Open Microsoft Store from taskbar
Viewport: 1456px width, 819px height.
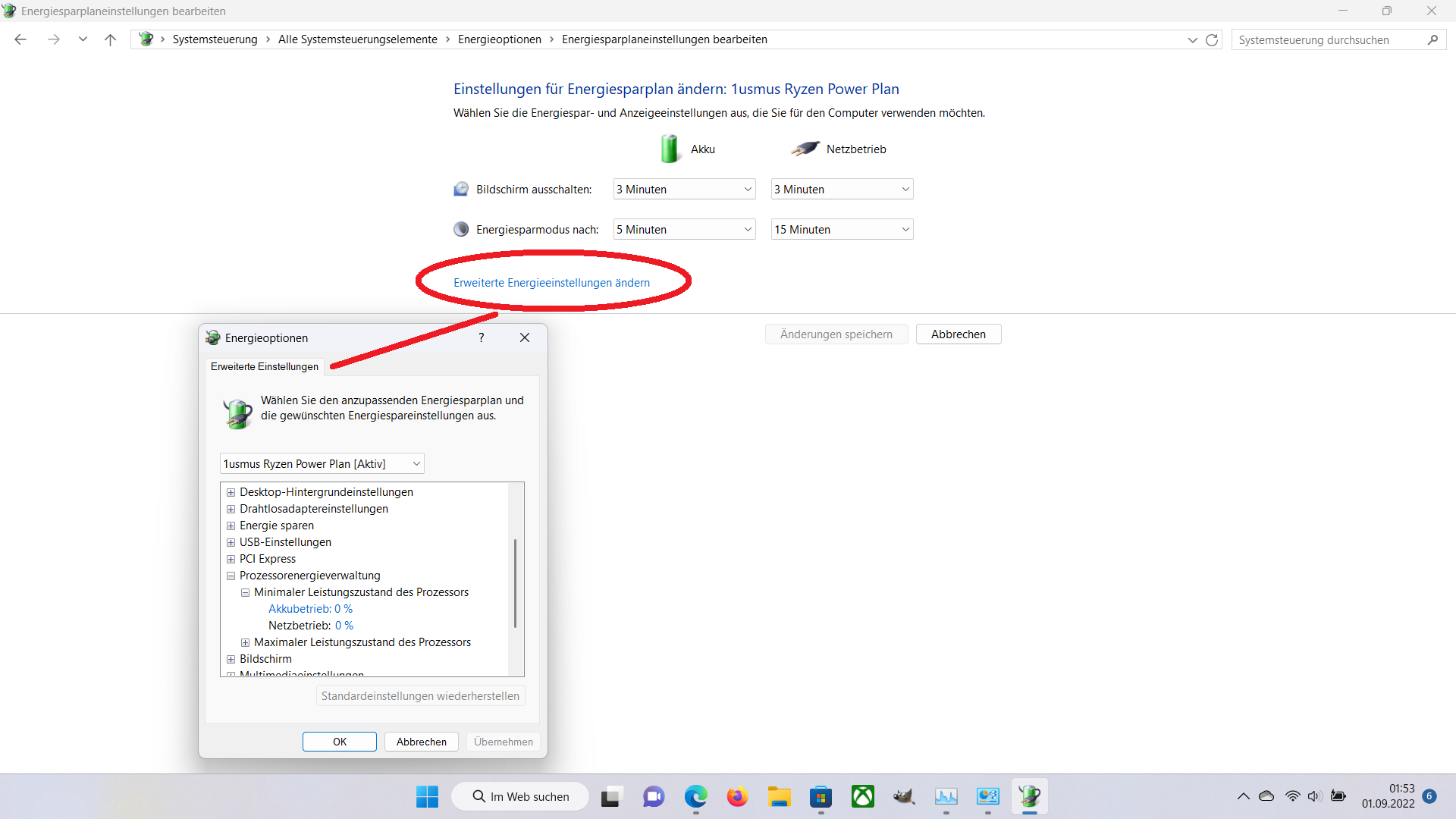click(x=821, y=796)
